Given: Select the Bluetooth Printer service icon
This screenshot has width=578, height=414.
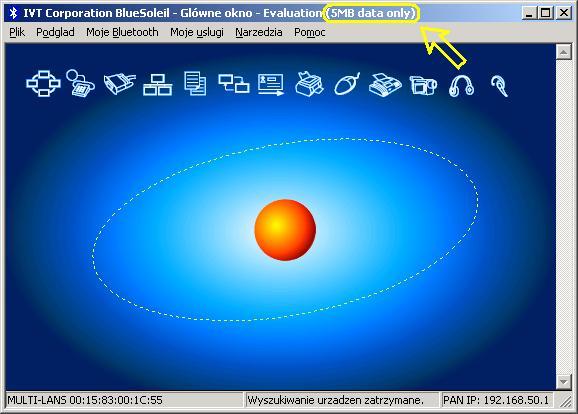Looking at the screenshot, I should pos(309,84).
